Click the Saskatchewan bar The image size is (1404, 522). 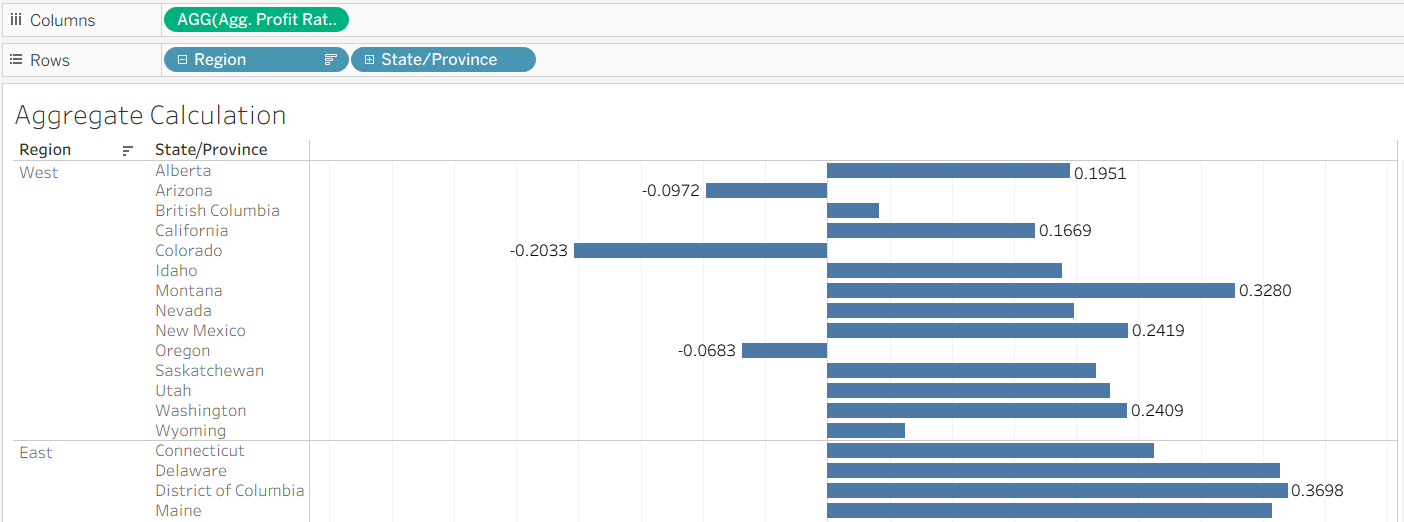click(961, 370)
